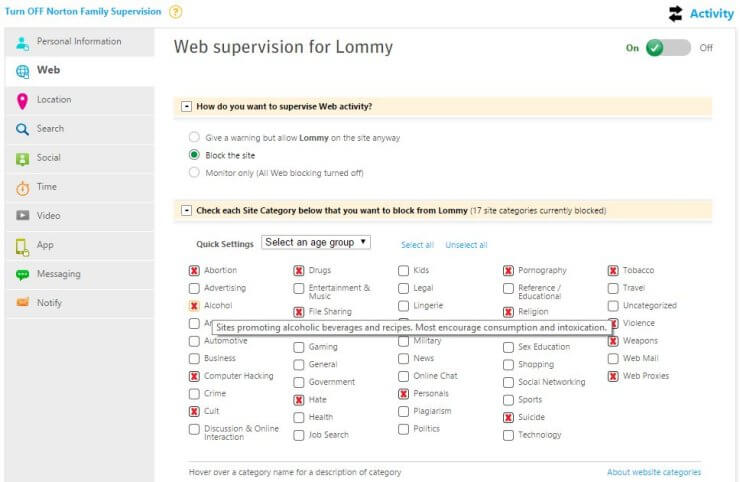Image resolution: width=740 pixels, height=482 pixels.
Task: Toggle Web supervision On/Off switch
Action: (x=667, y=48)
